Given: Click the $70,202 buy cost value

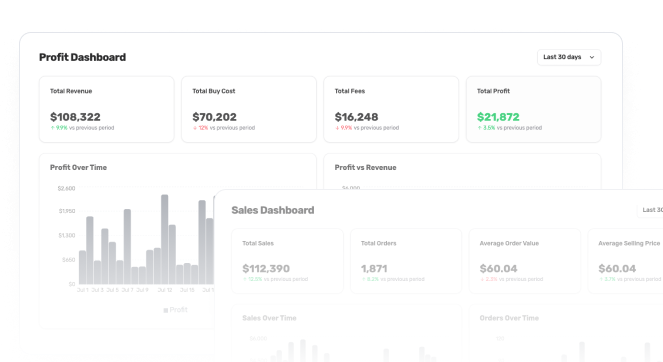Looking at the screenshot, I should pos(214,117).
